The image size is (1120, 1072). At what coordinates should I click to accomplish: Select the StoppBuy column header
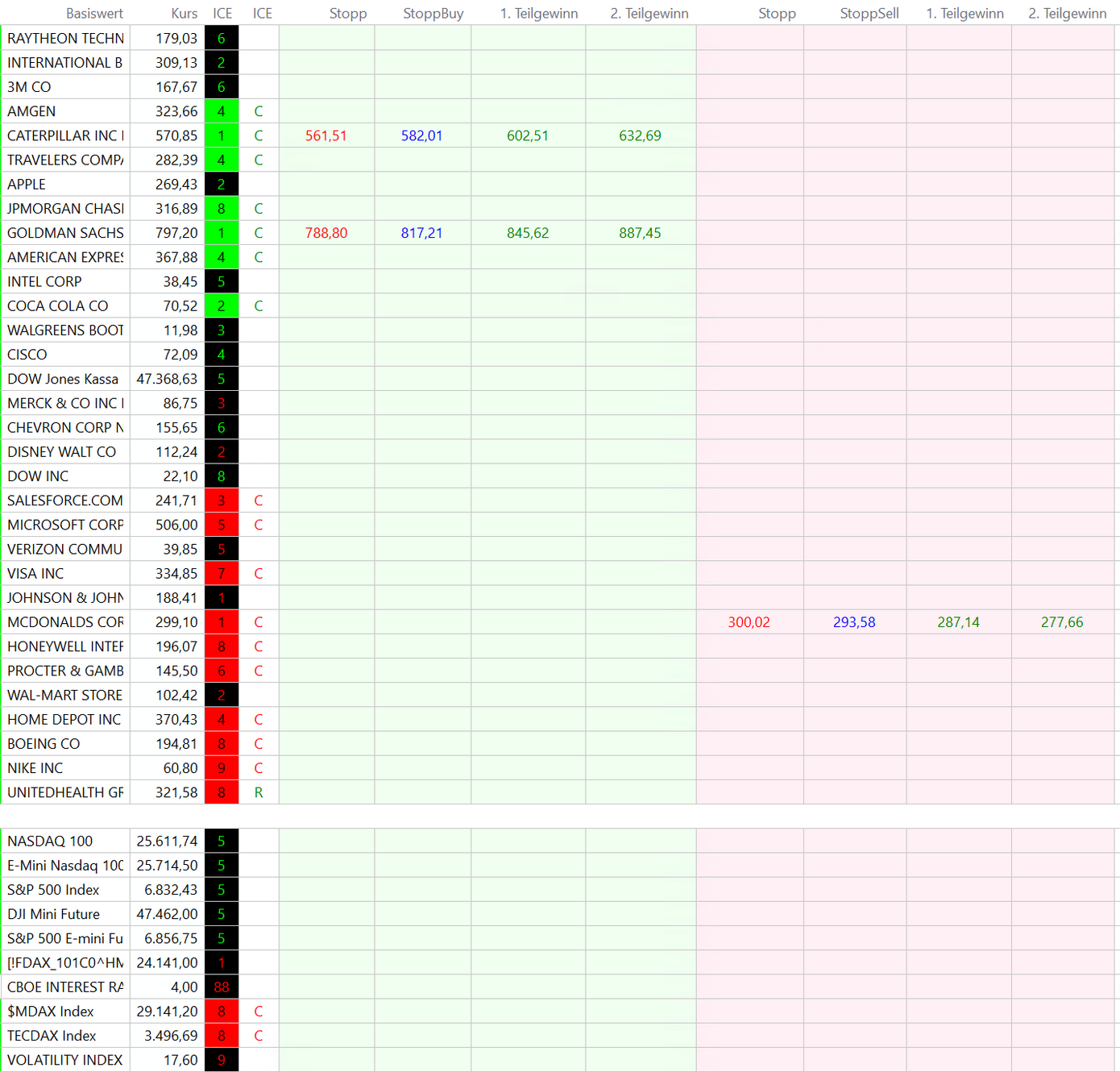pos(433,13)
